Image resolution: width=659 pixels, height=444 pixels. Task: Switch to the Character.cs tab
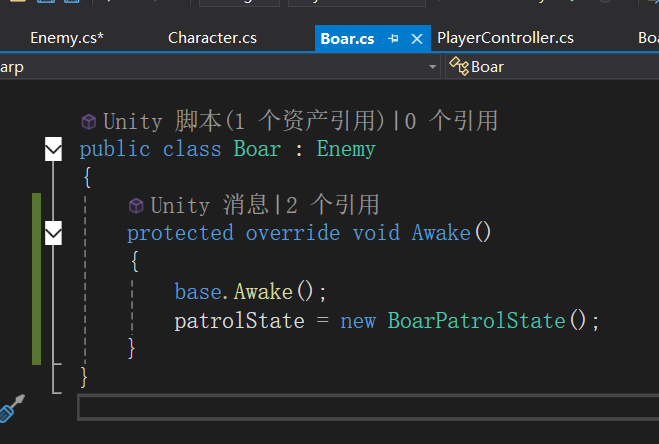coord(212,38)
